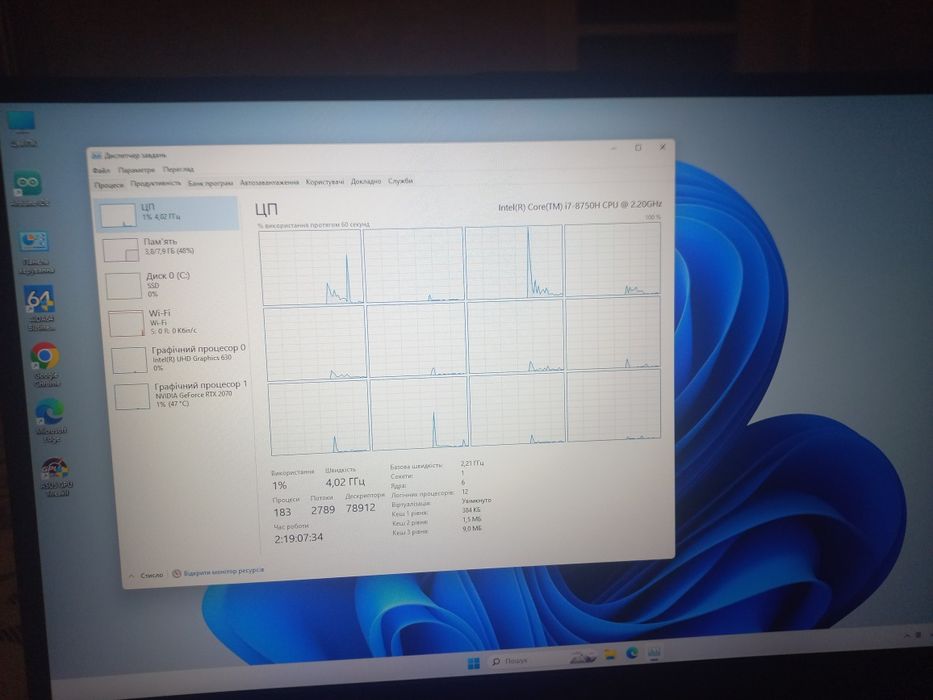The width and height of the screenshot is (933, 700).
Task: Open the Параметри menu
Action: [136, 170]
